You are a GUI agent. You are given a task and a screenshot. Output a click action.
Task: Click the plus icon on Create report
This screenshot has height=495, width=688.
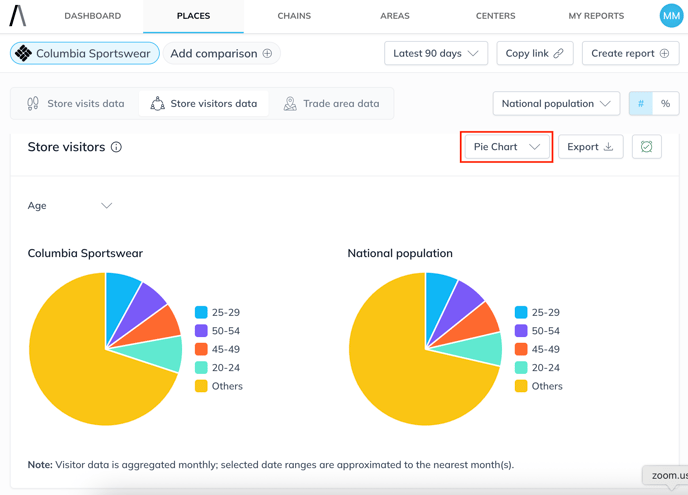point(664,53)
